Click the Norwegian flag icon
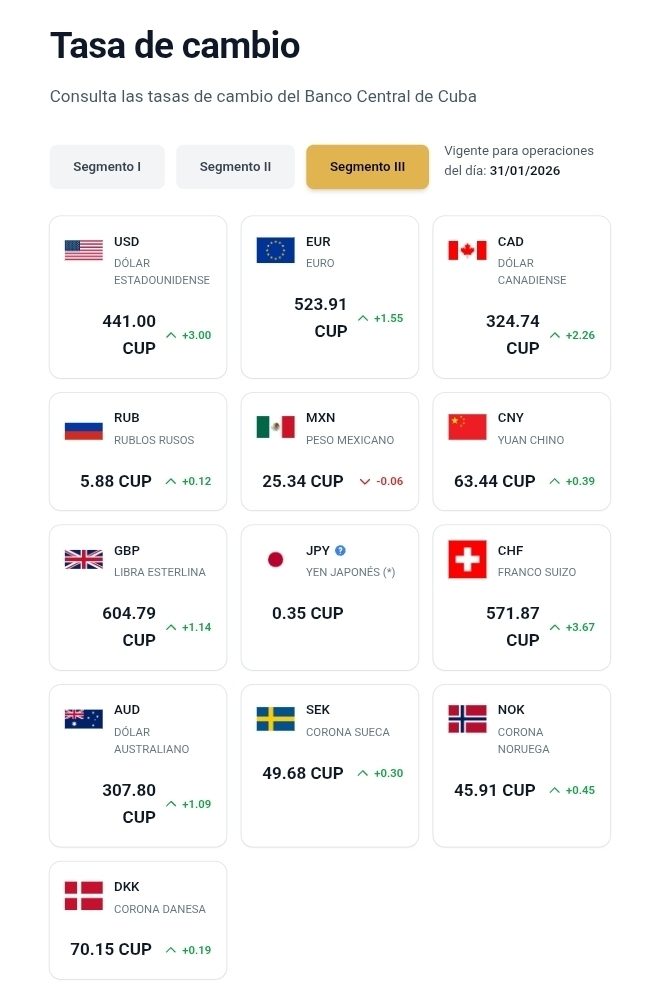This screenshot has width=647, height=1000. coord(467,718)
